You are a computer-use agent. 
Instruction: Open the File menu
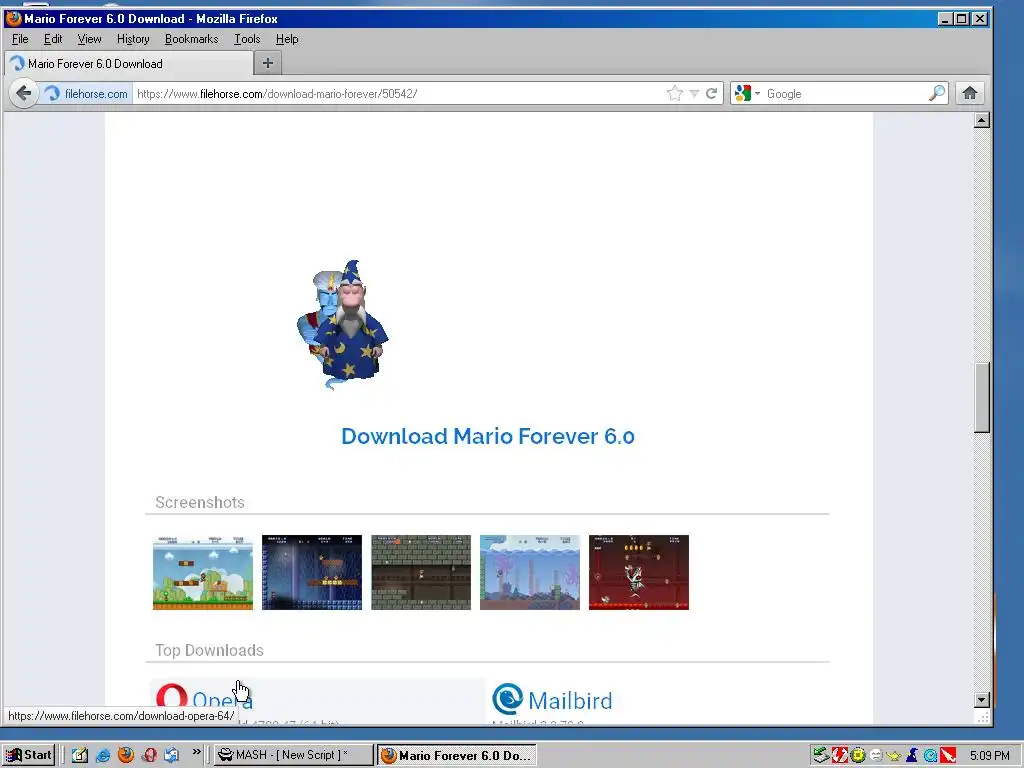pos(20,39)
